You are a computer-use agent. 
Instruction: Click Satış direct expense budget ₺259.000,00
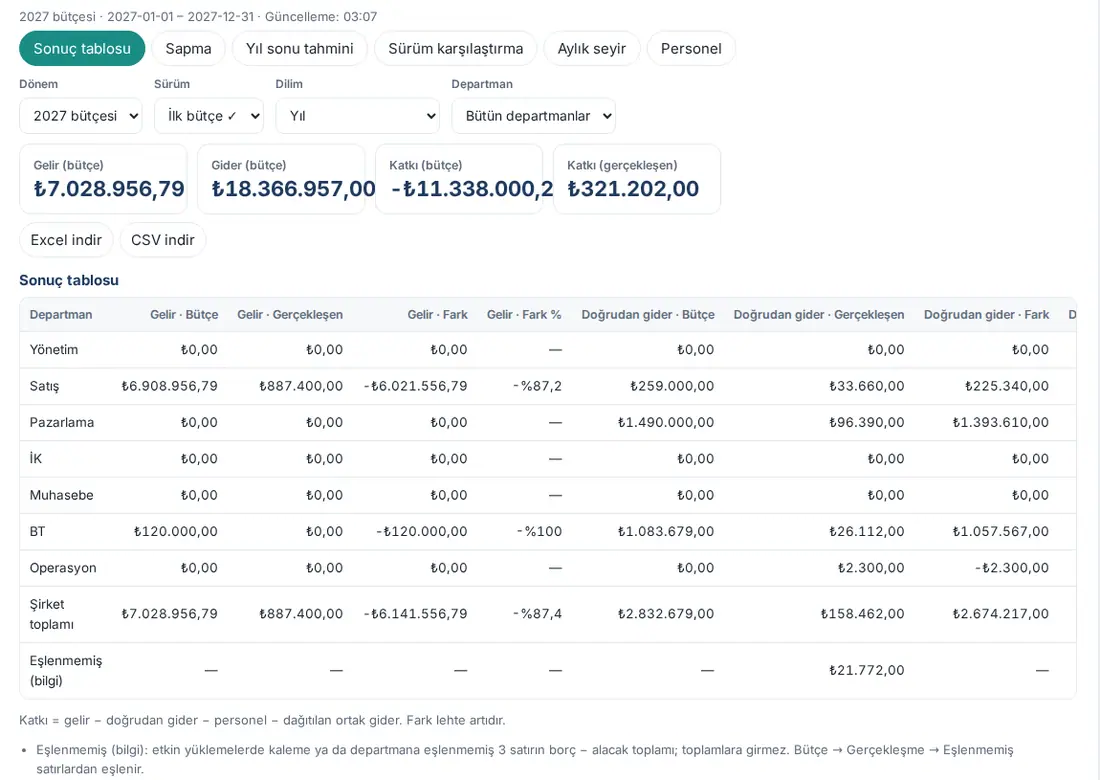pos(672,386)
